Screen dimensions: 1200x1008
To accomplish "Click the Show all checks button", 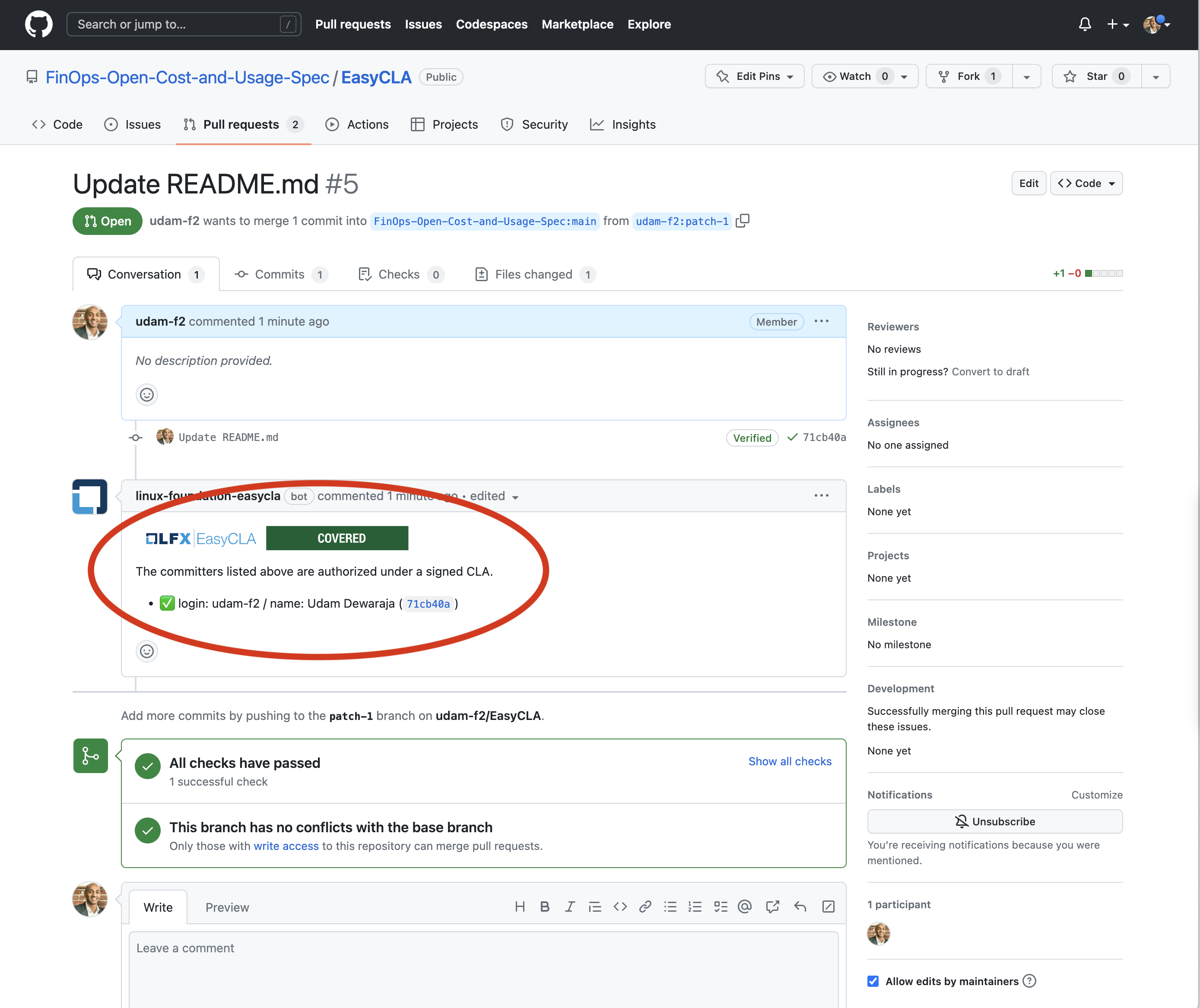I will pos(790,762).
